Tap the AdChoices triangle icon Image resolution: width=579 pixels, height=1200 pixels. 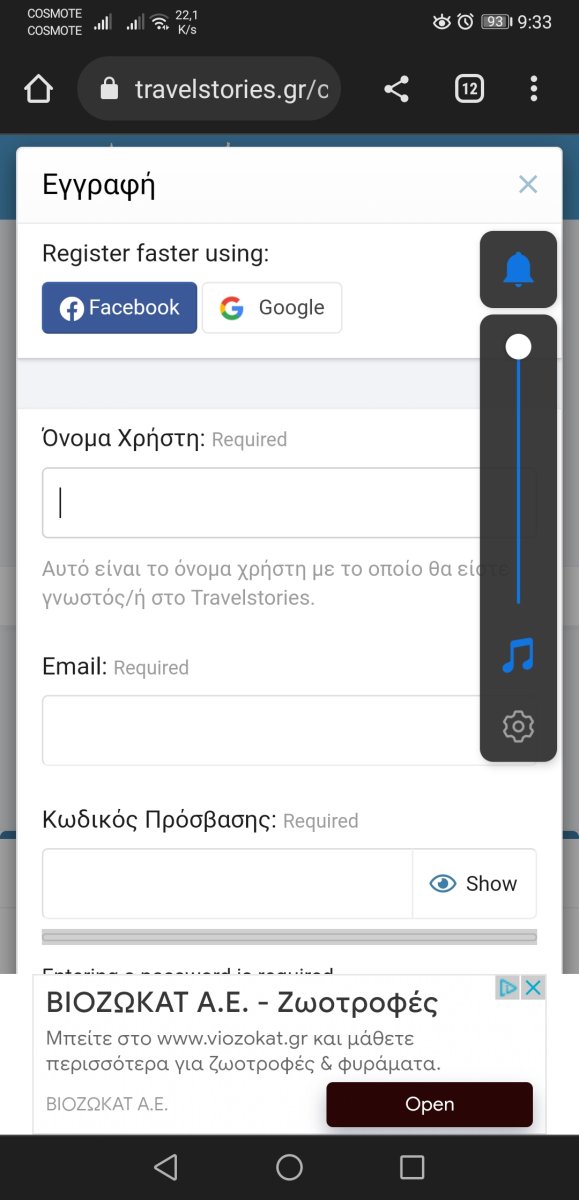[509, 988]
